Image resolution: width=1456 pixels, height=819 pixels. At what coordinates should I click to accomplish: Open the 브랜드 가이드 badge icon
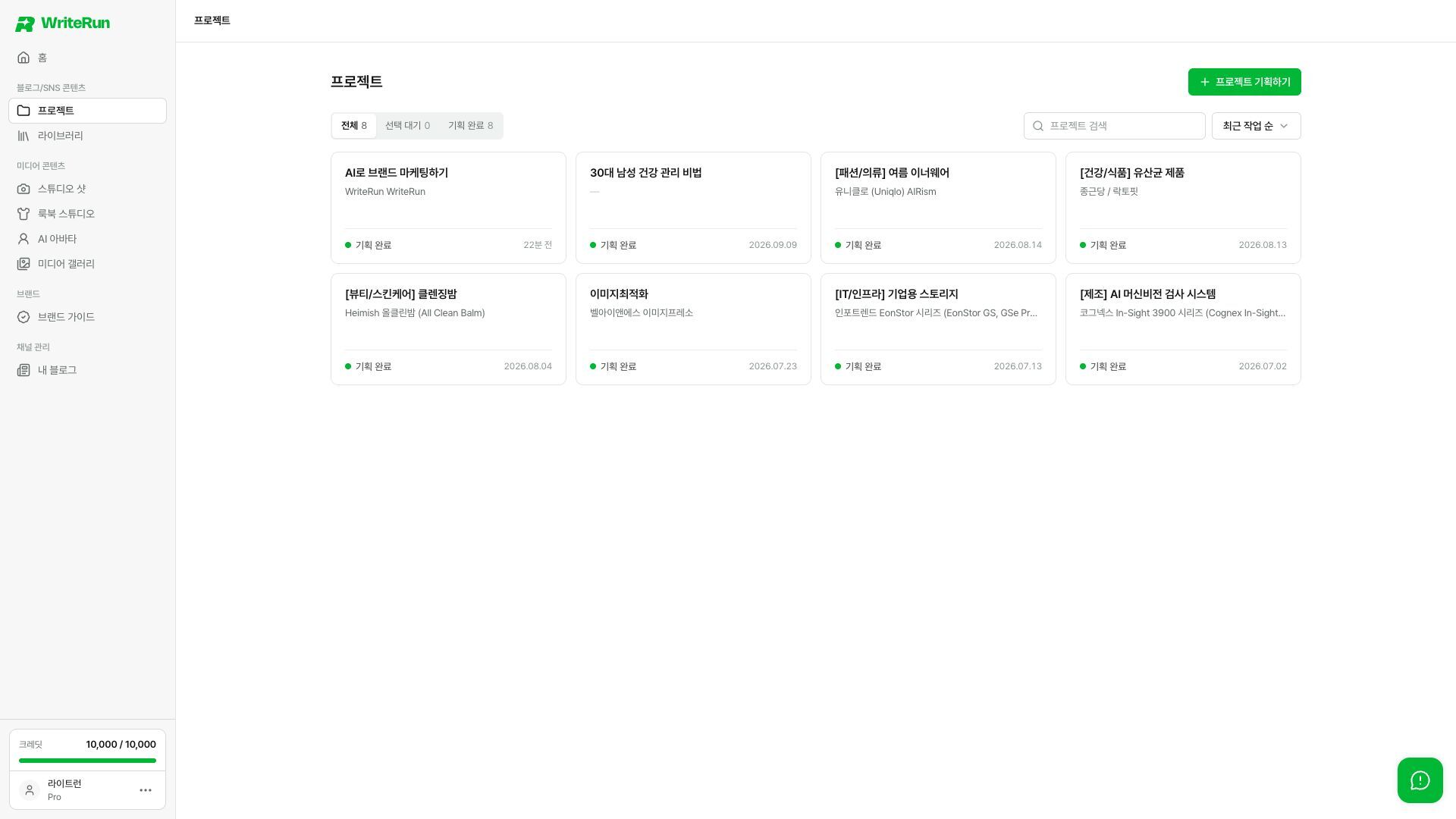coord(24,317)
